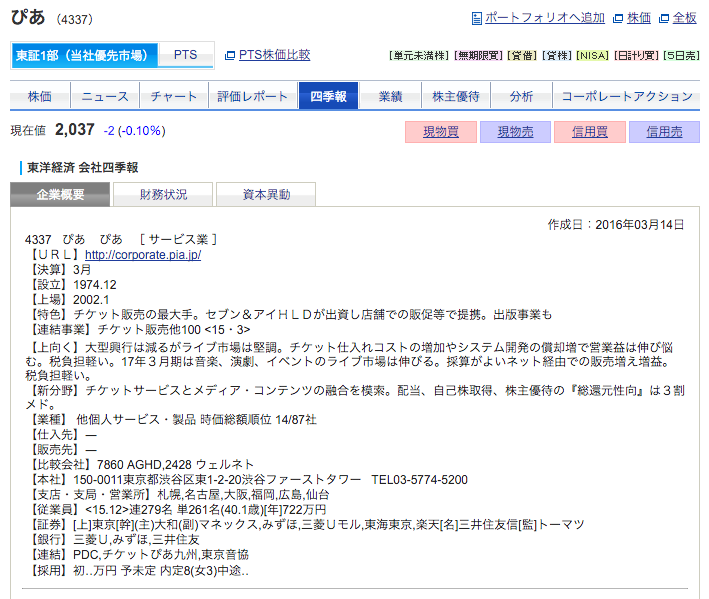The height and width of the screenshot is (599, 709).
Task: Click the 信用売 button
Action: pyautogui.click(x=664, y=132)
